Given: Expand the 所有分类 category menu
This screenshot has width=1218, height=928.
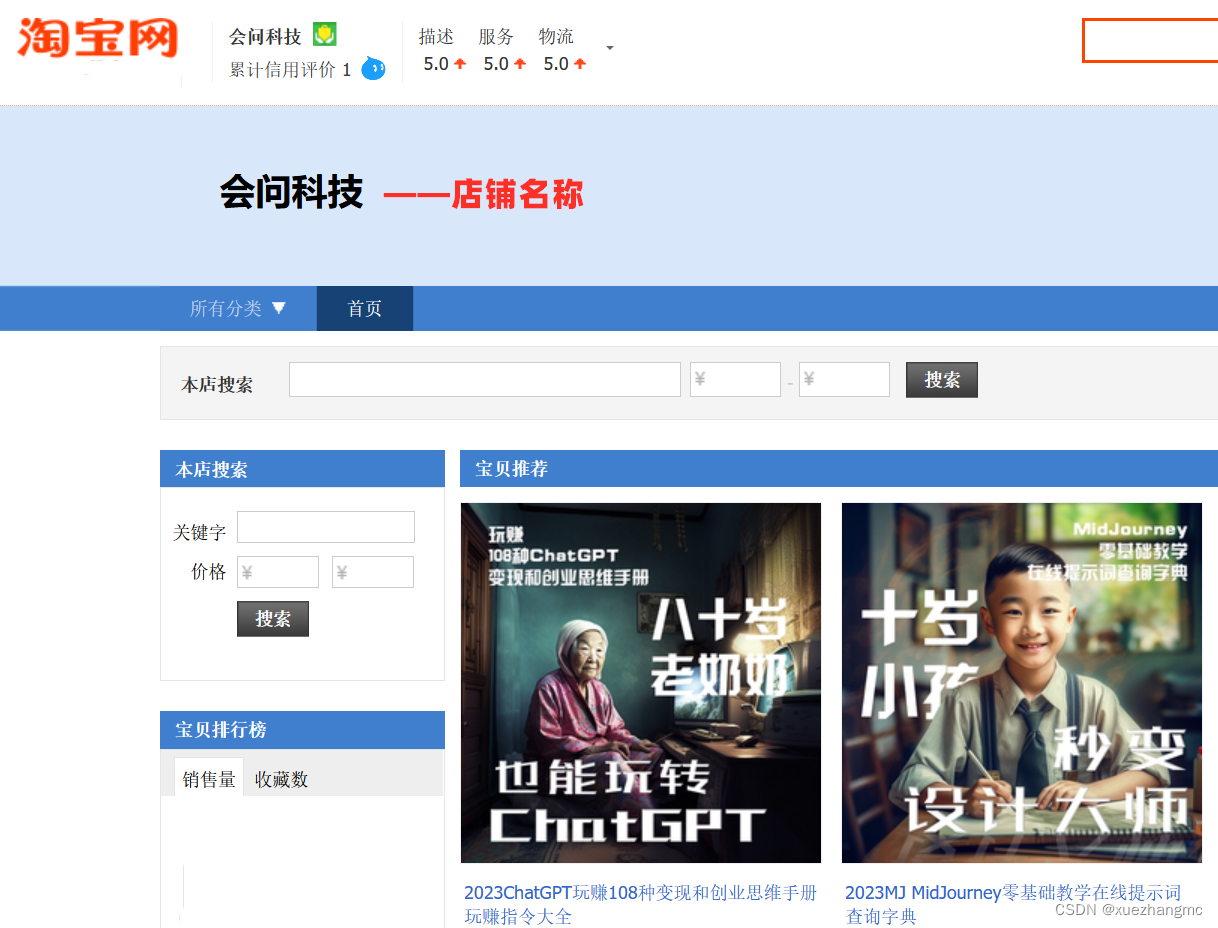Looking at the screenshot, I should pyautogui.click(x=238, y=308).
